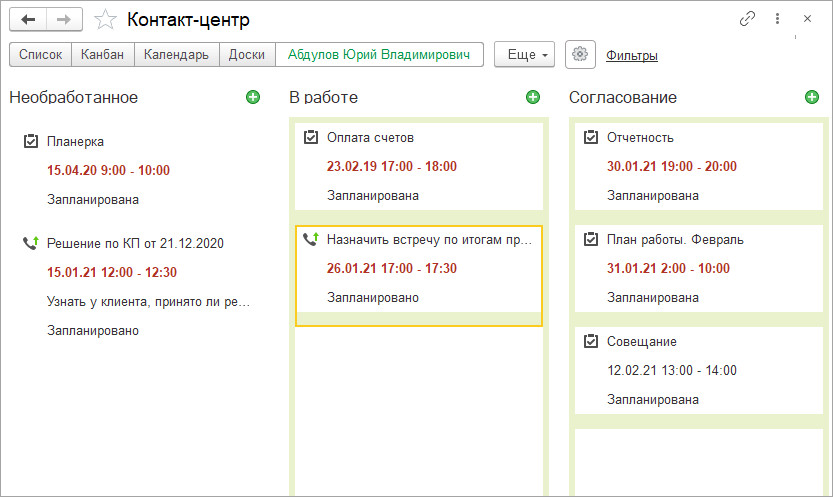This screenshot has height=497, width=833.
Task: Click the task icon beside Планерка
Action: pyautogui.click(x=31, y=141)
